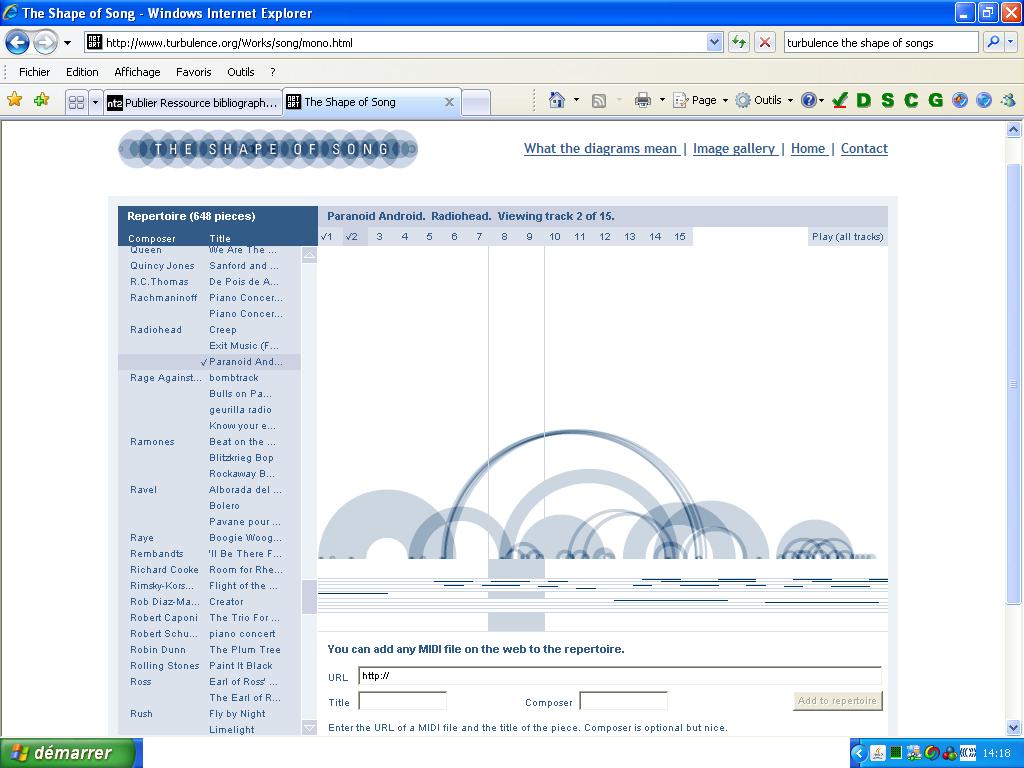Image resolution: width=1024 pixels, height=768 pixels.
Task: Click the search magnifier icon
Action: pyautogui.click(x=993, y=43)
